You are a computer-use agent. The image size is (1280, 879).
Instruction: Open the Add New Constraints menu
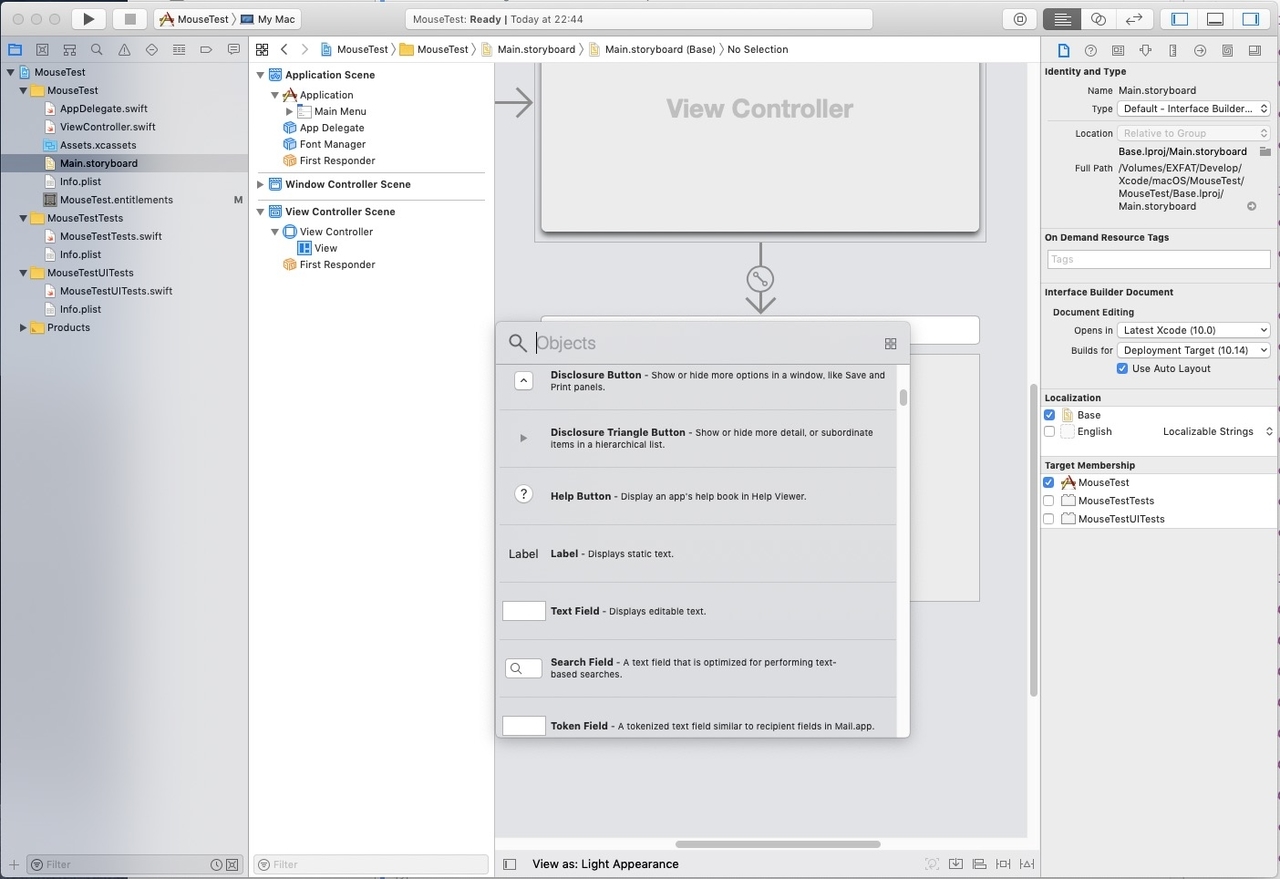pyautogui.click(x=1003, y=864)
